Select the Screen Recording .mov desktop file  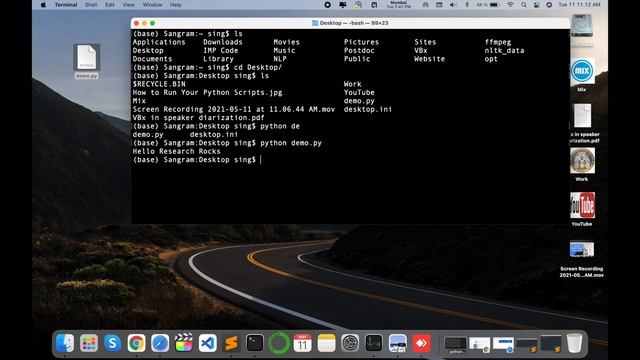(582, 259)
